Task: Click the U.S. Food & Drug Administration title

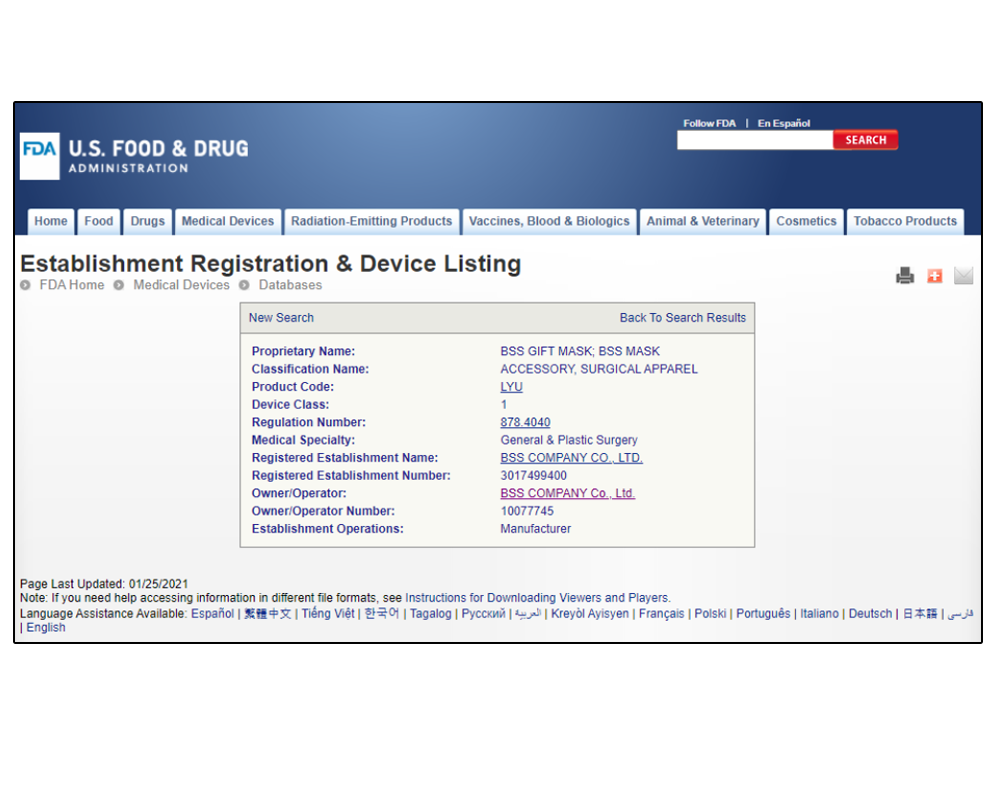Action: tap(158, 156)
